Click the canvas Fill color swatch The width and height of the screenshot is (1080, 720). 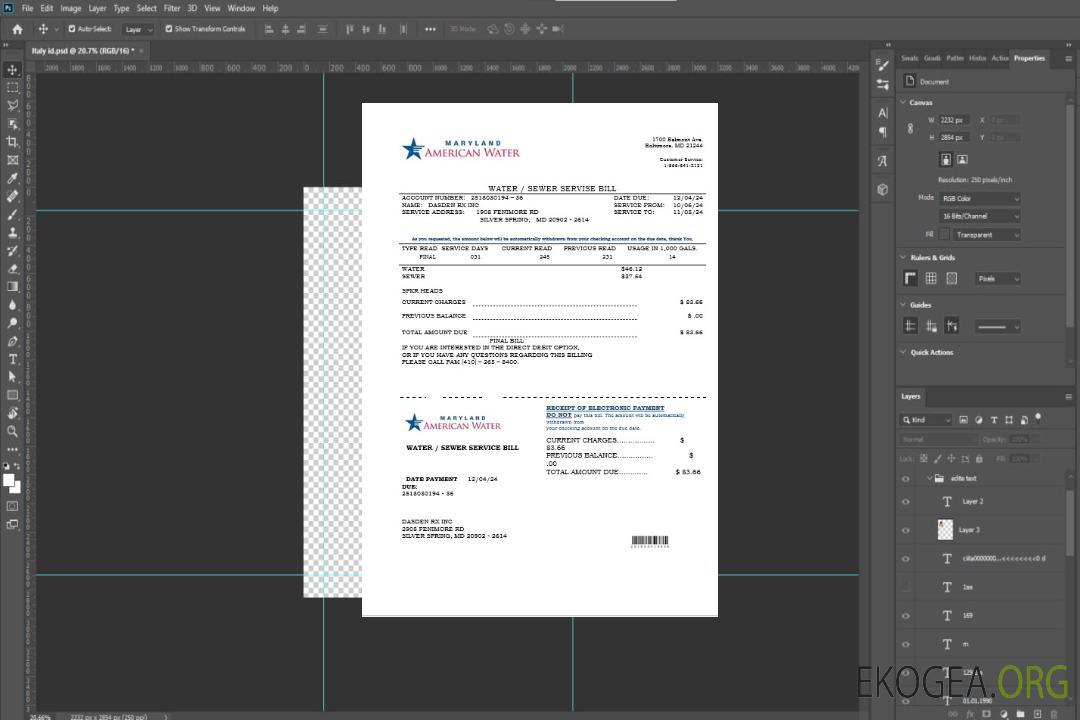pos(946,234)
